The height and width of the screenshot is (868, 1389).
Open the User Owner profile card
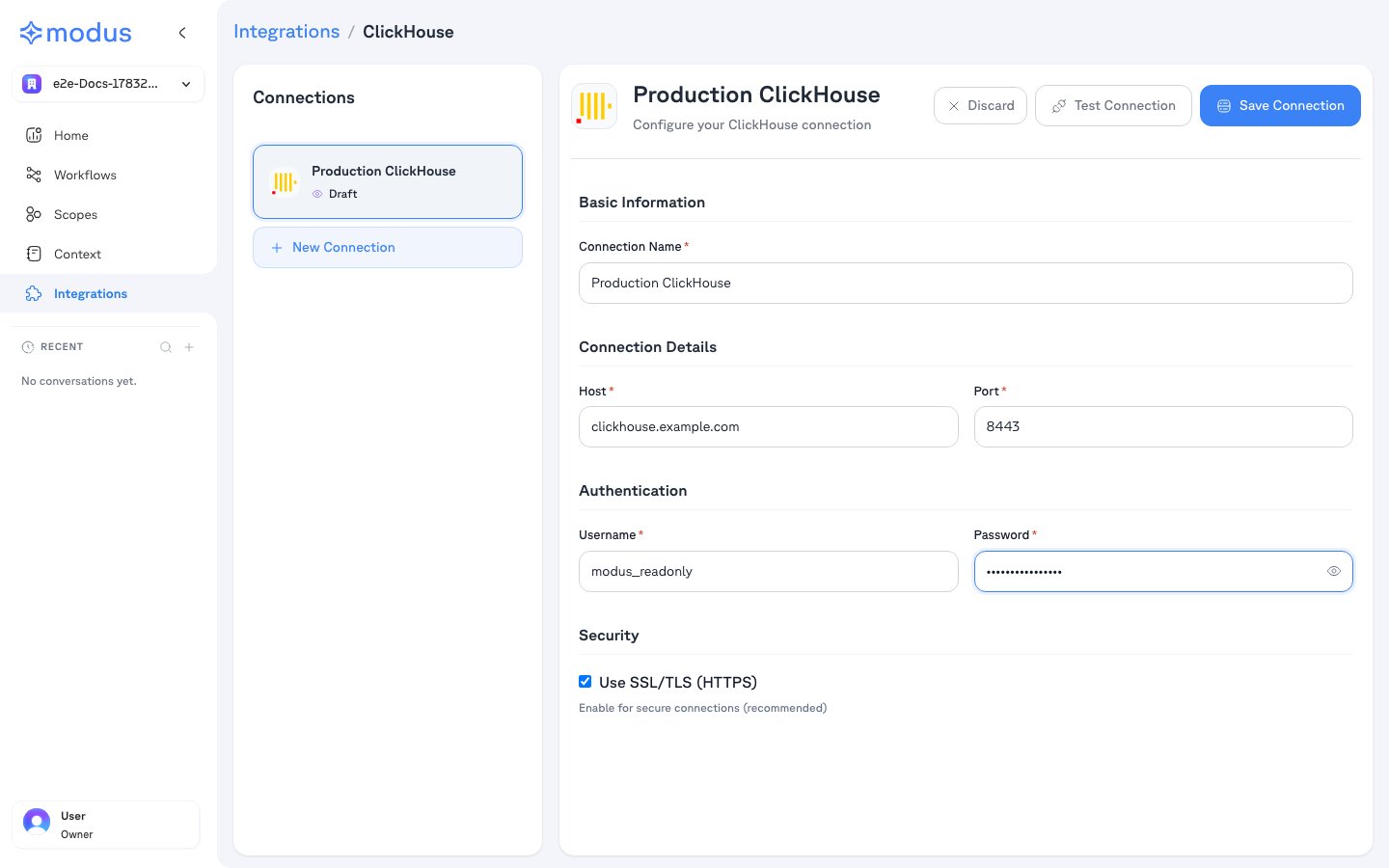106,825
